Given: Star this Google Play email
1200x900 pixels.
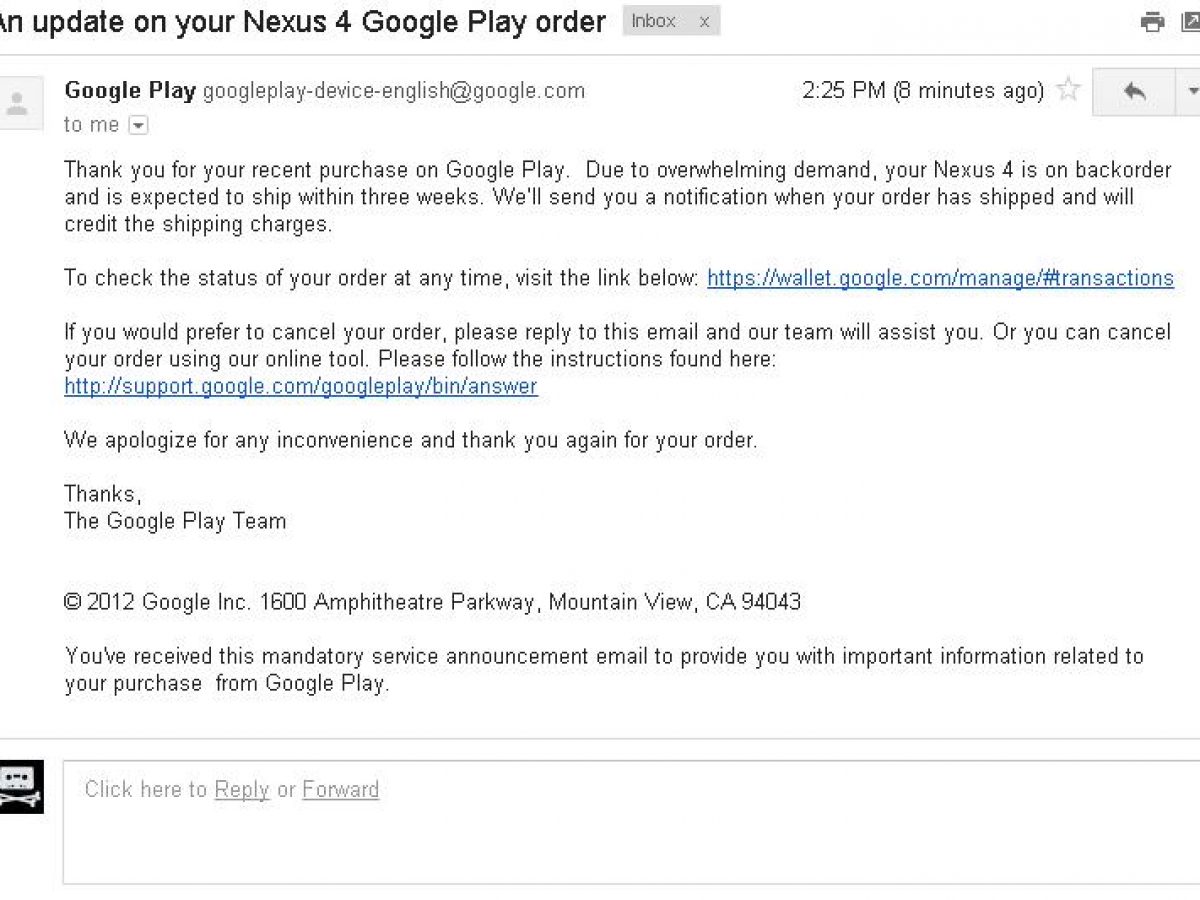Looking at the screenshot, I should 1069,90.
